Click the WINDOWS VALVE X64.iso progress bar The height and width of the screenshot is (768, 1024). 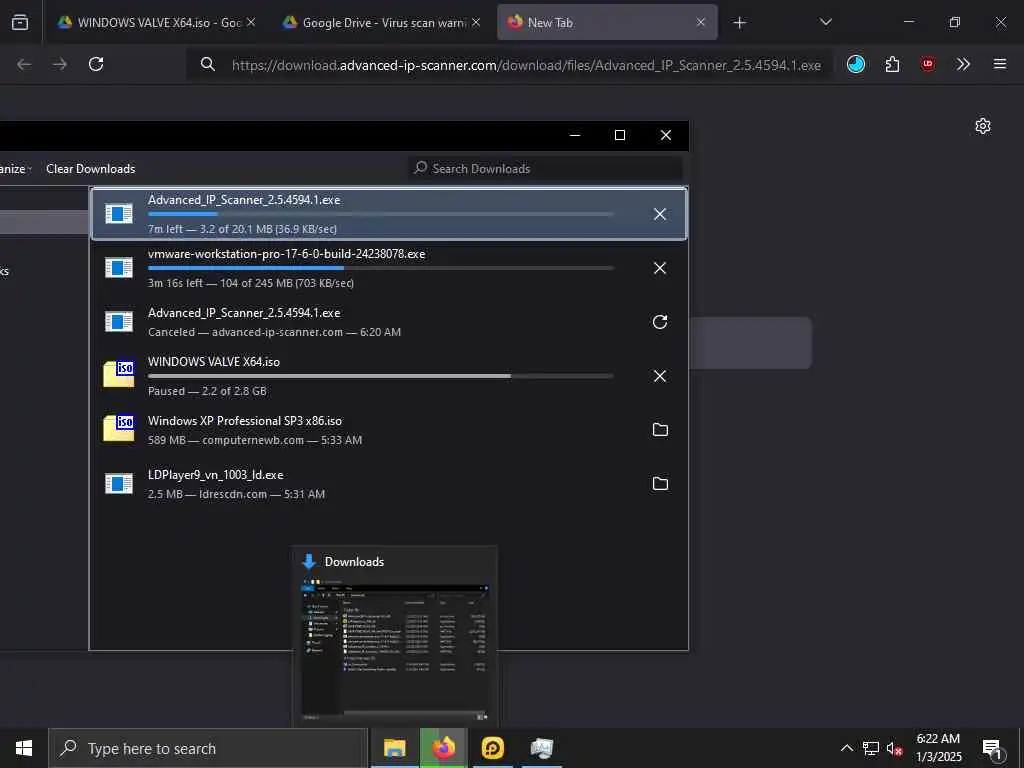381,376
